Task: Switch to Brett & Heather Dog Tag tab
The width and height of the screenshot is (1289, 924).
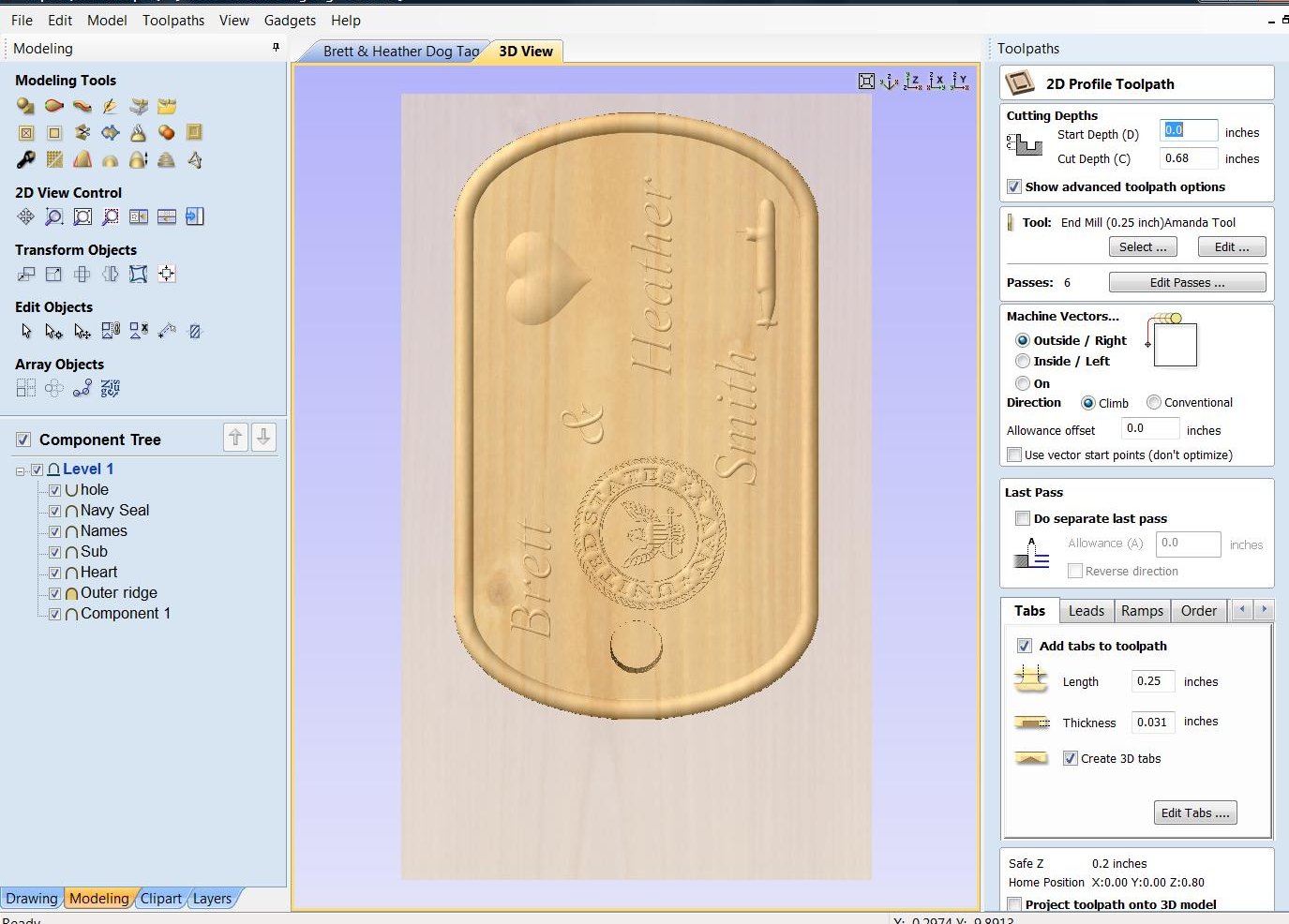Action: coord(401,52)
